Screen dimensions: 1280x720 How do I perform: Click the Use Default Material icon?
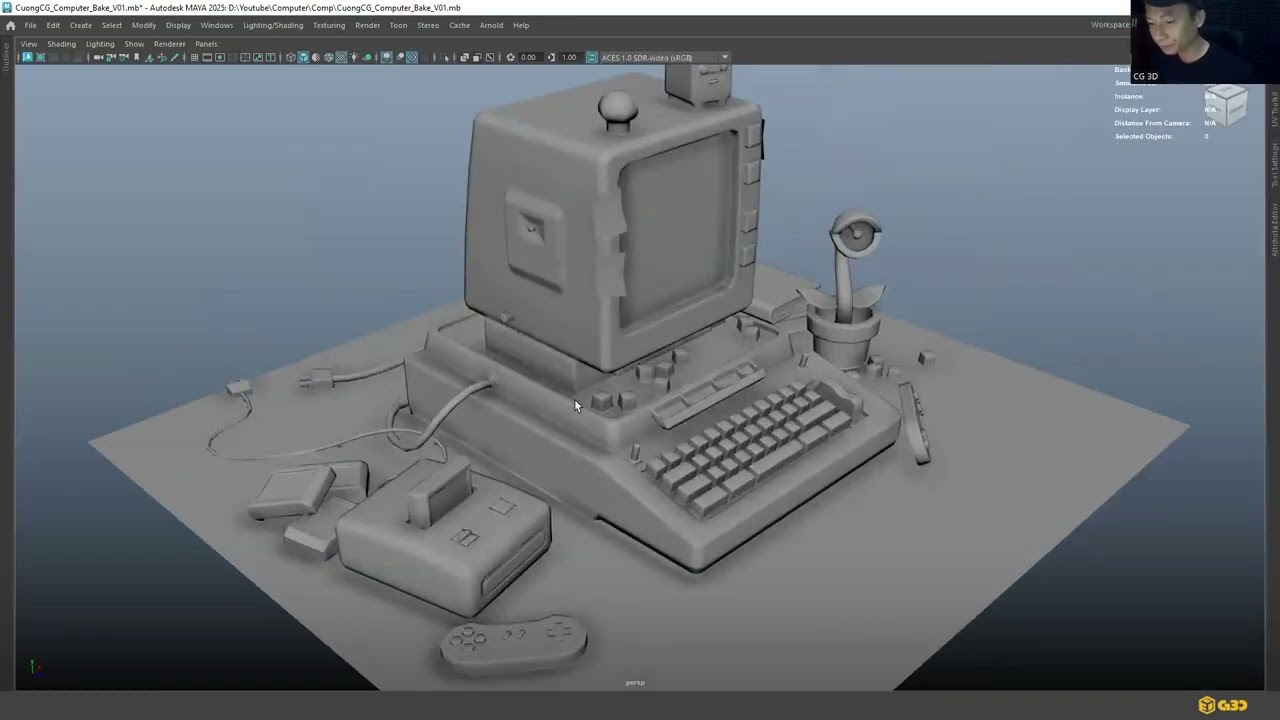[316, 57]
